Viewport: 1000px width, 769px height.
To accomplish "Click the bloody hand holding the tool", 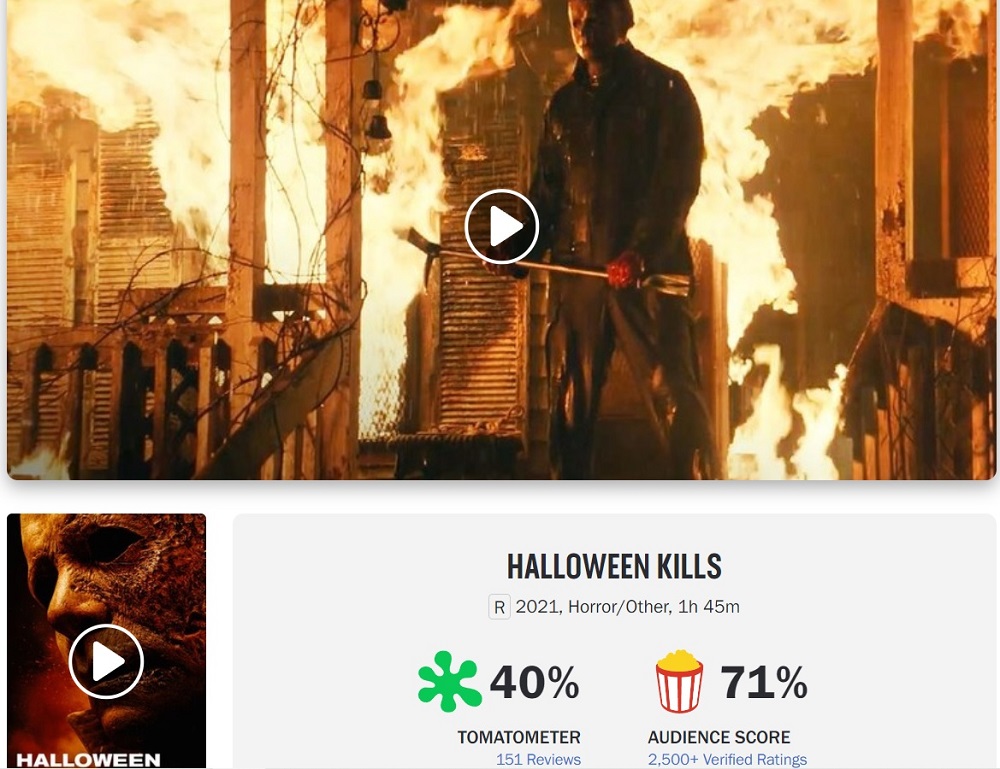I will tap(624, 270).
